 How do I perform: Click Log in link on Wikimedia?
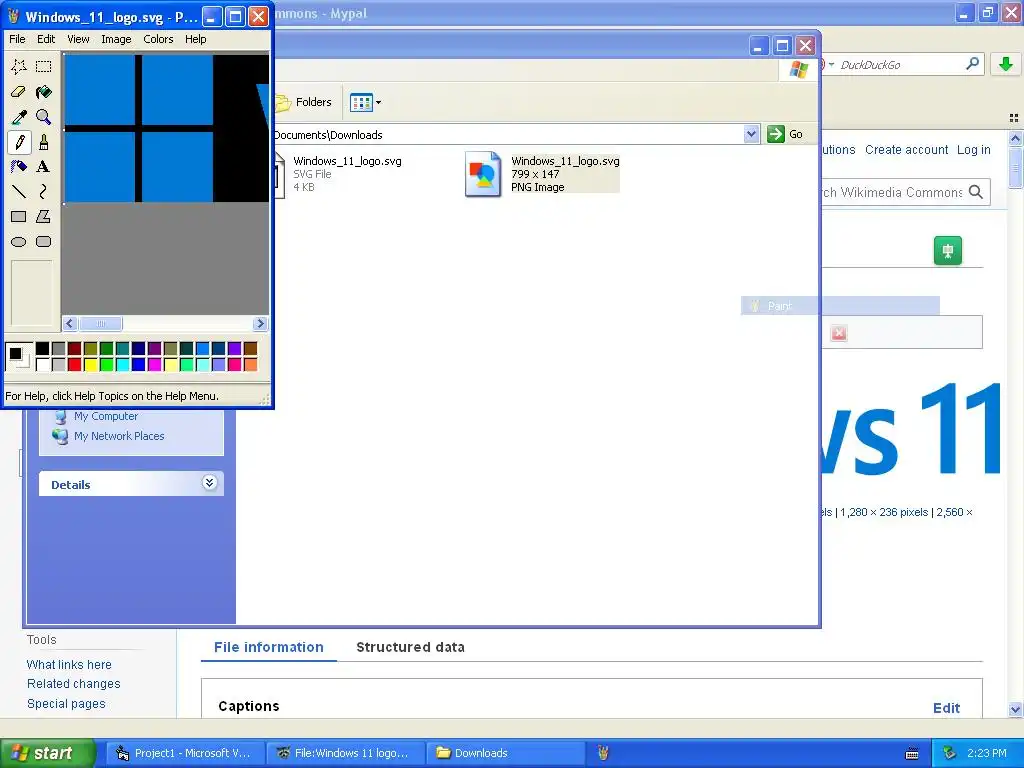point(974,150)
